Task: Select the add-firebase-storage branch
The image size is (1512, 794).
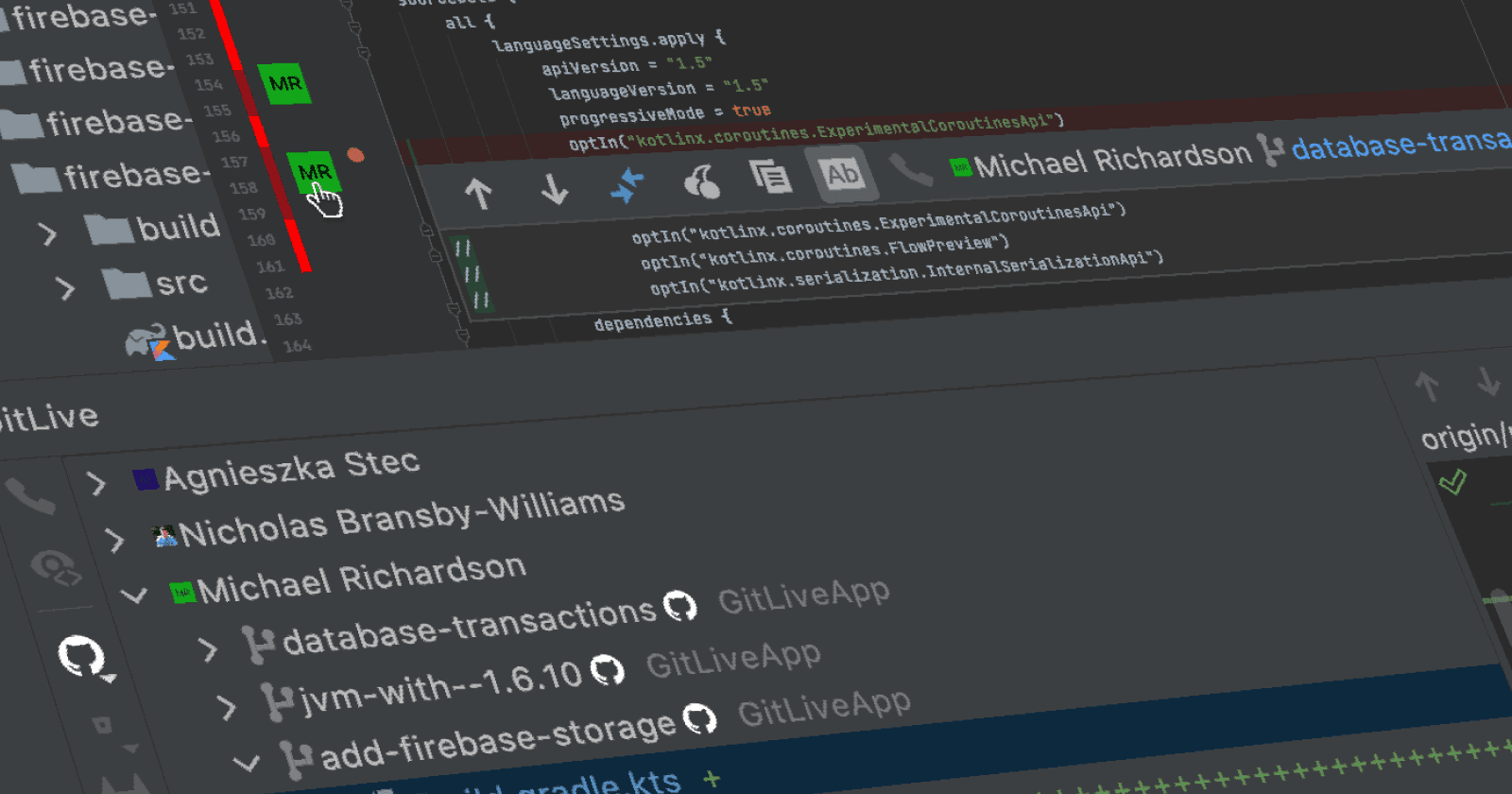Action: click(497, 741)
